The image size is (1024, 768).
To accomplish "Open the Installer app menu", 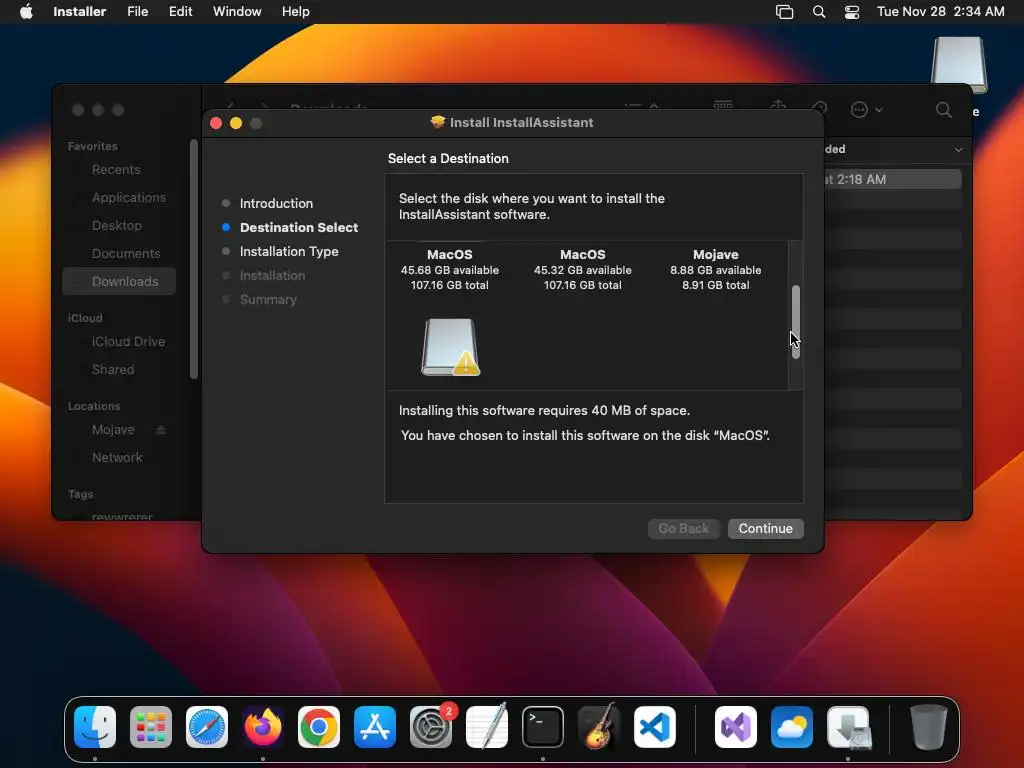I will pyautogui.click(x=79, y=12).
